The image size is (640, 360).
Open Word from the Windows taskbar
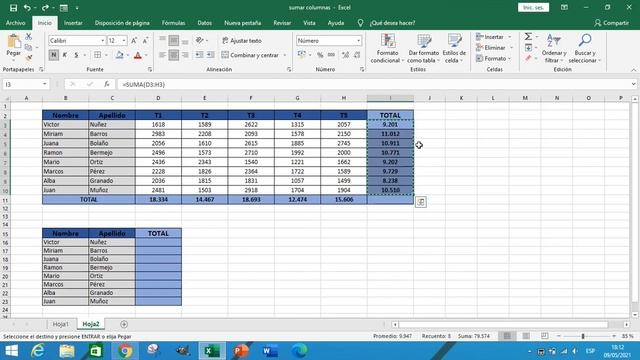pos(270,351)
